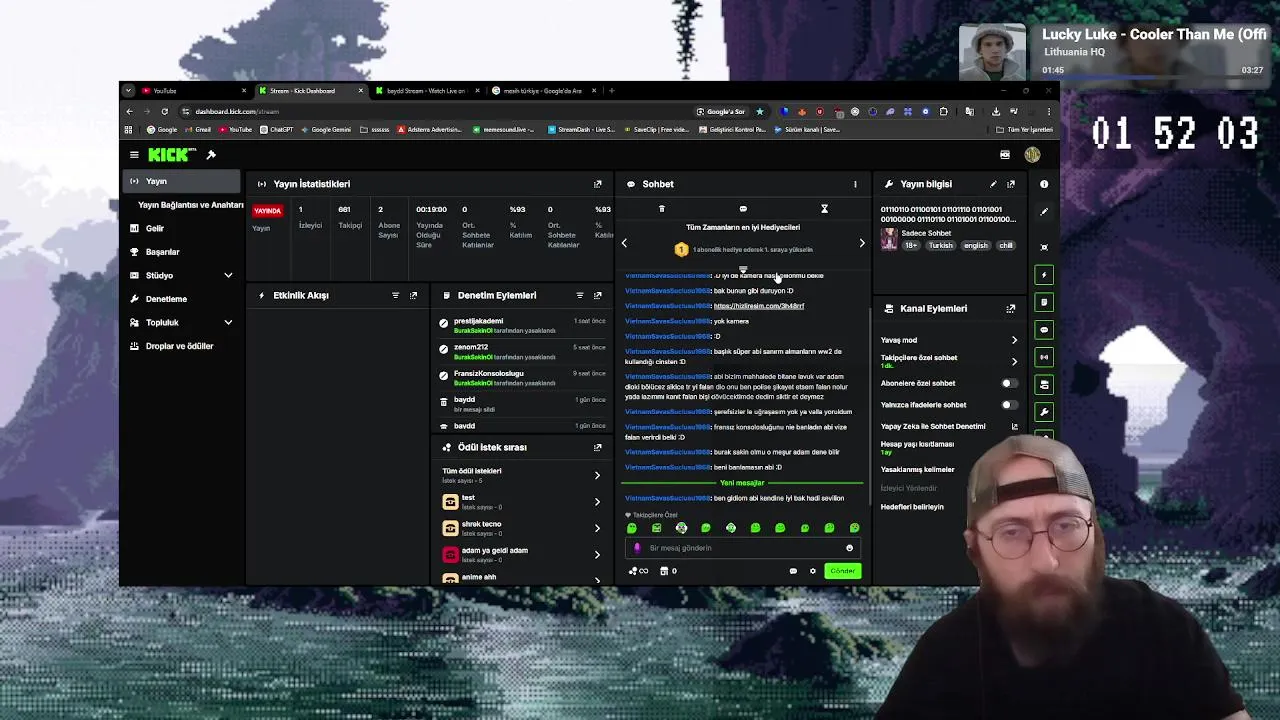Click the trash icon in chat header
Viewport: 1280px width, 720px height.
661,209
